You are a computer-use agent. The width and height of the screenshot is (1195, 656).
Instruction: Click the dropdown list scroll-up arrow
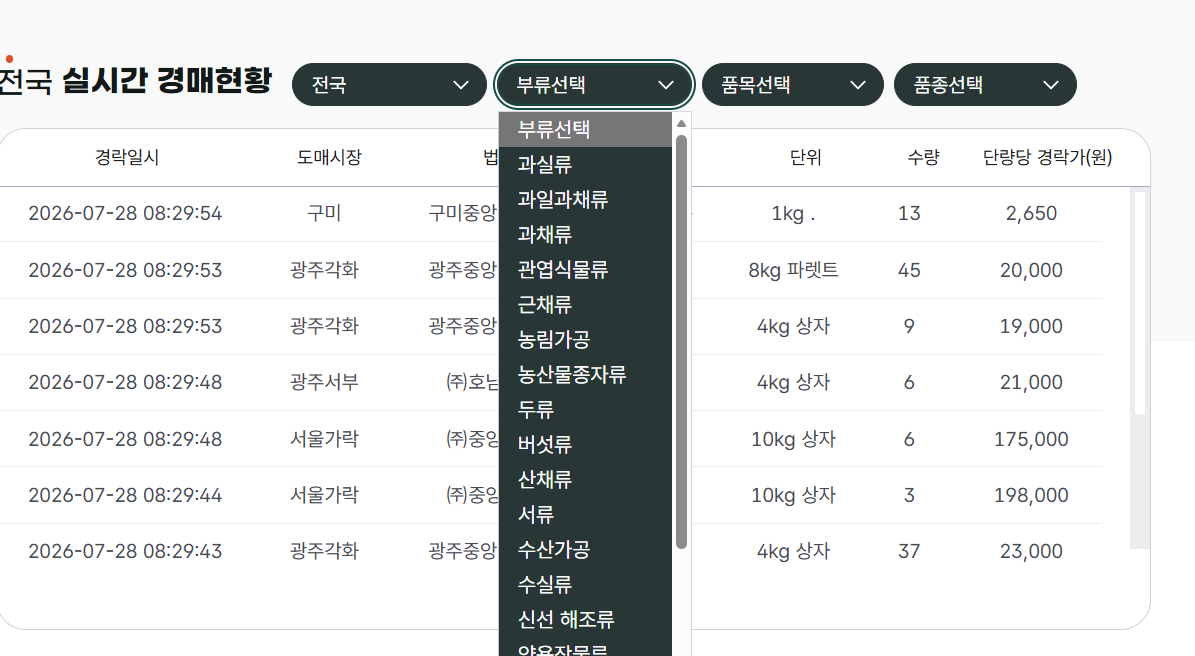coord(681,123)
